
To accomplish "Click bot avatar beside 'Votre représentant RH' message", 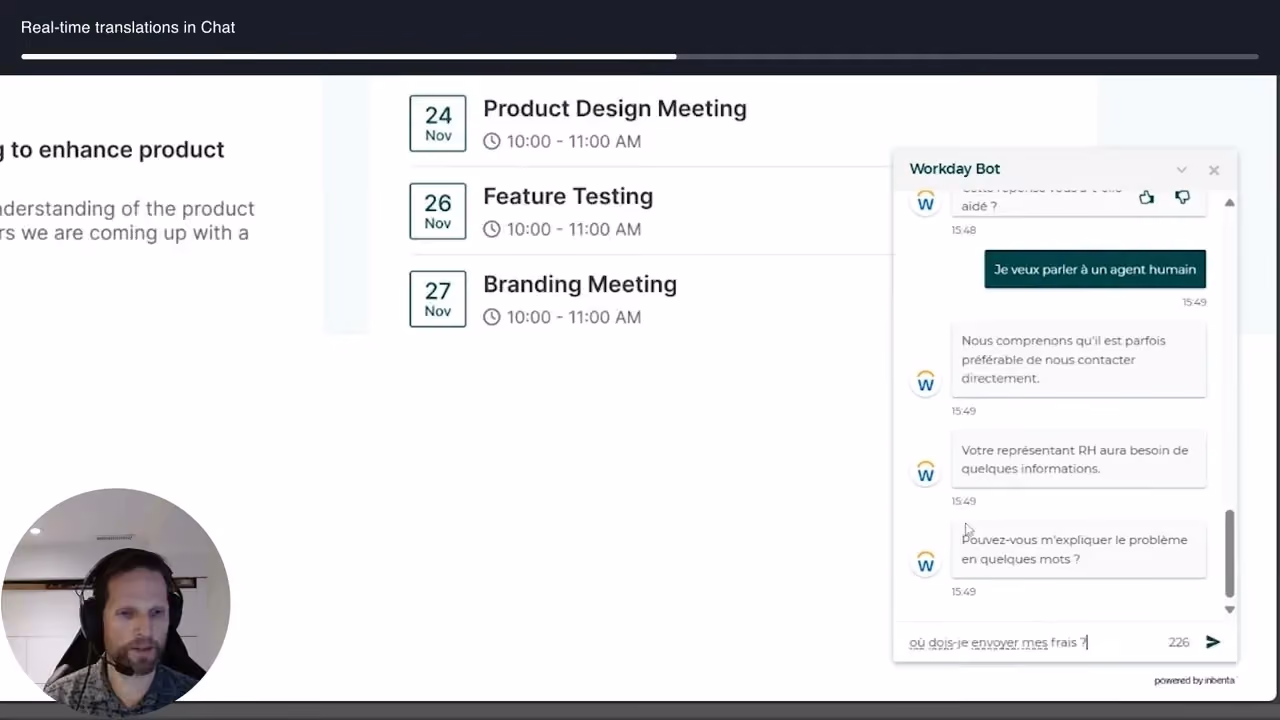I will point(926,472).
